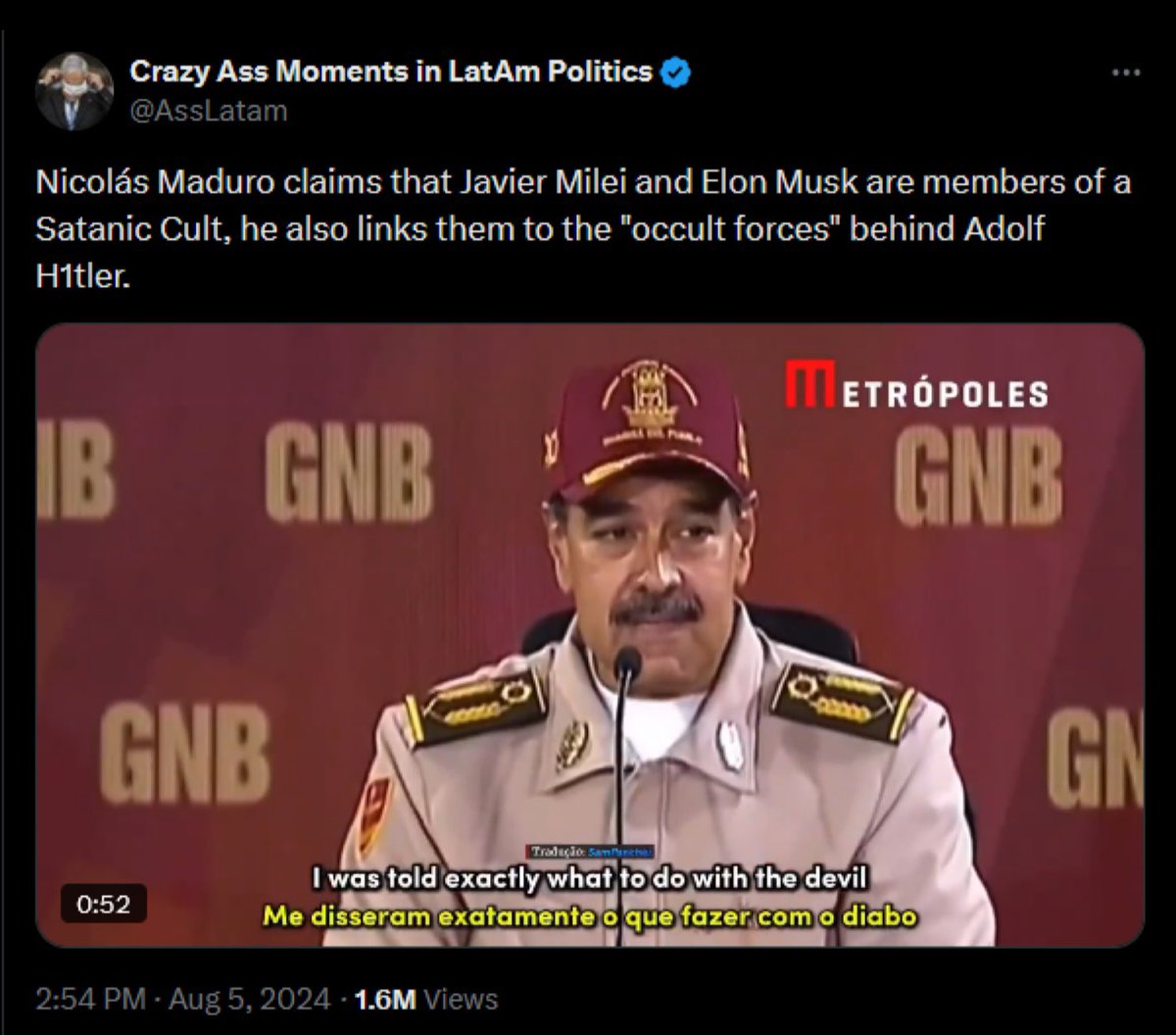Image resolution: width=1176 pixels, height=1035 pixels.
Task: Click the red M icon of Metrópoles
Action: click(809, 385)
